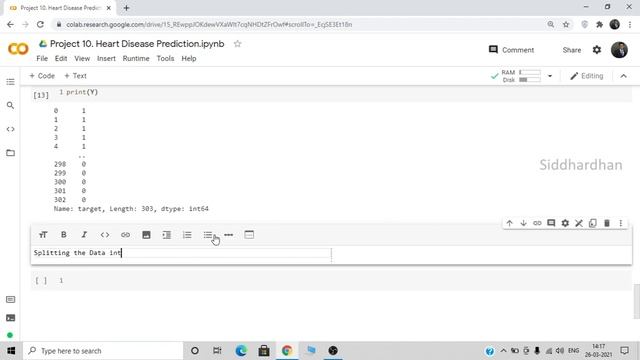This screenshot has height=360, width=640.
Task: Open code snippets sidebar
Action: tap(11, 129)
